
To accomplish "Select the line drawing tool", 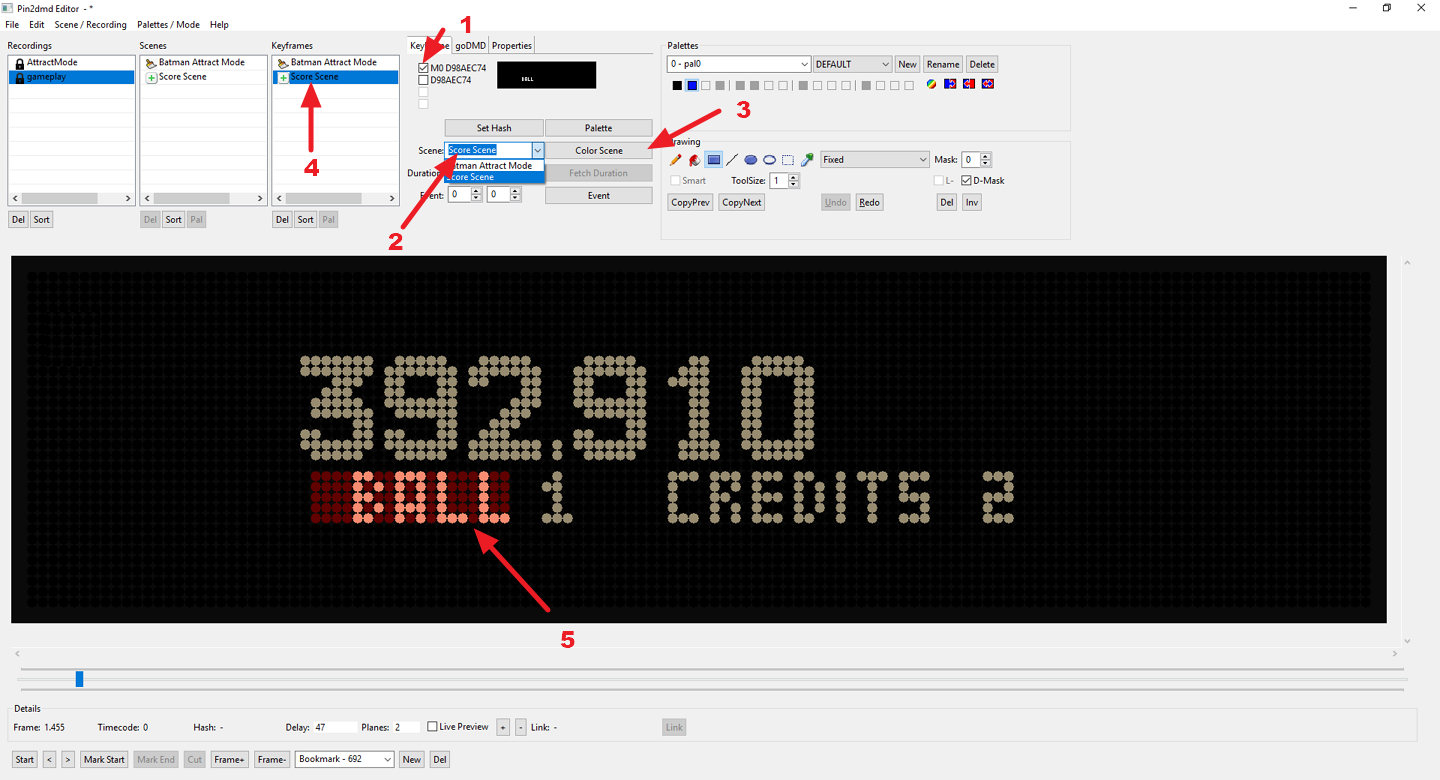I will [x=732, y=160].
